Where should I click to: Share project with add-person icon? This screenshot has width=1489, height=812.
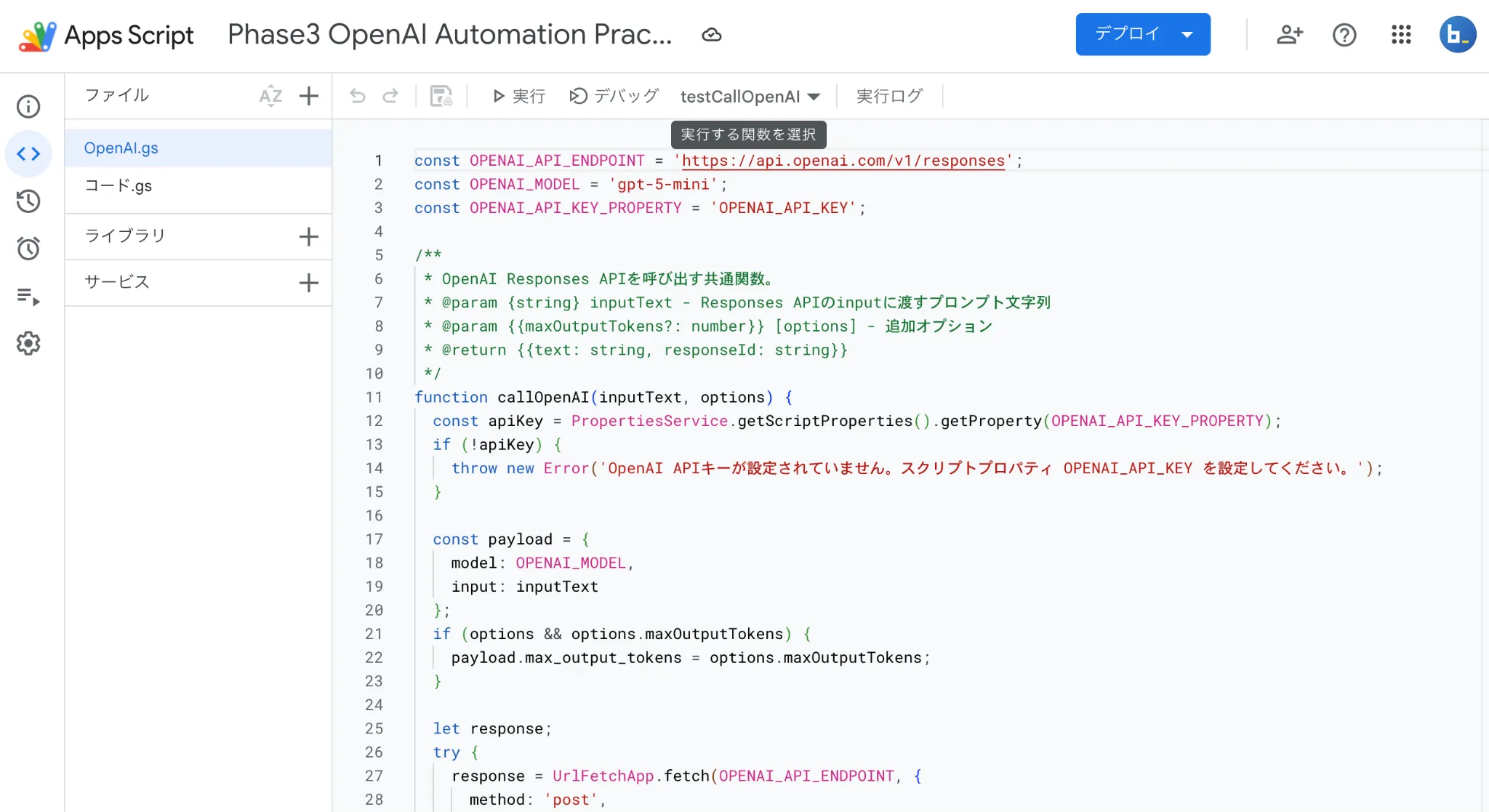pyautogui.click(x=1290, y=35)
